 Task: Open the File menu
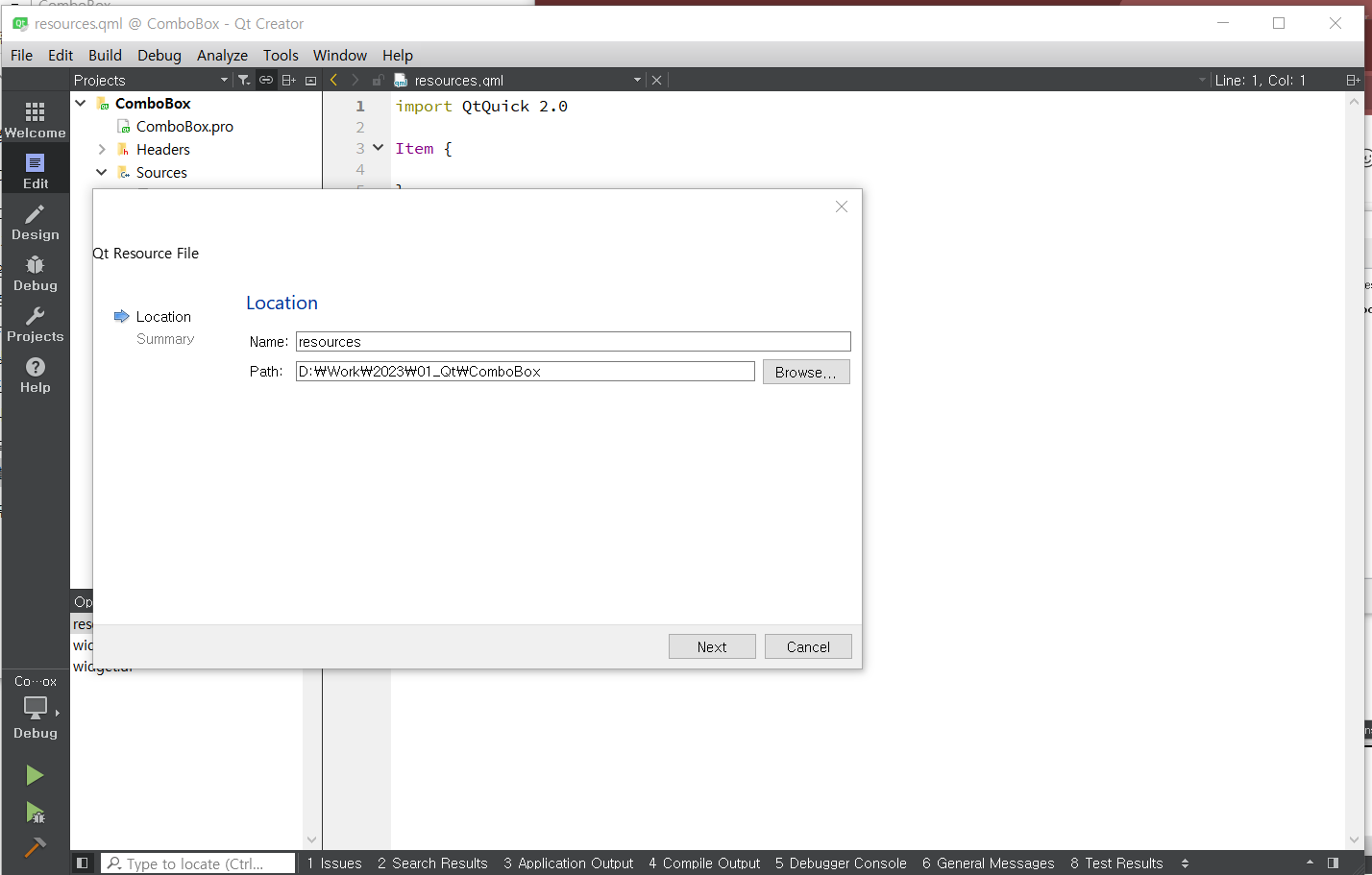(x=21, y=55)
